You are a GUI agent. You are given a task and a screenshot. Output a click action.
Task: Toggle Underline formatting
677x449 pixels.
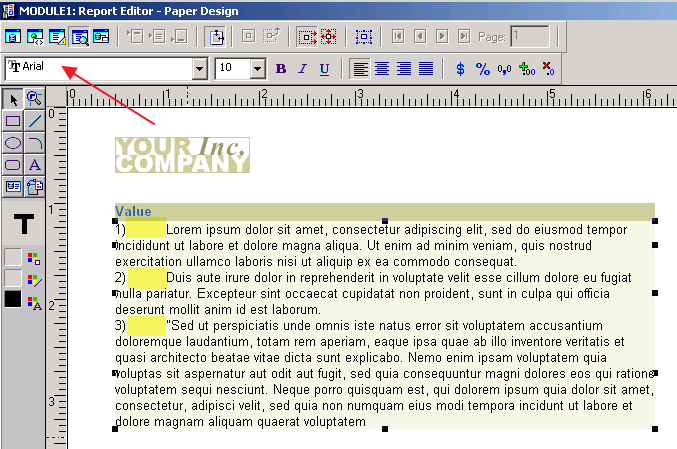[325, 69]
